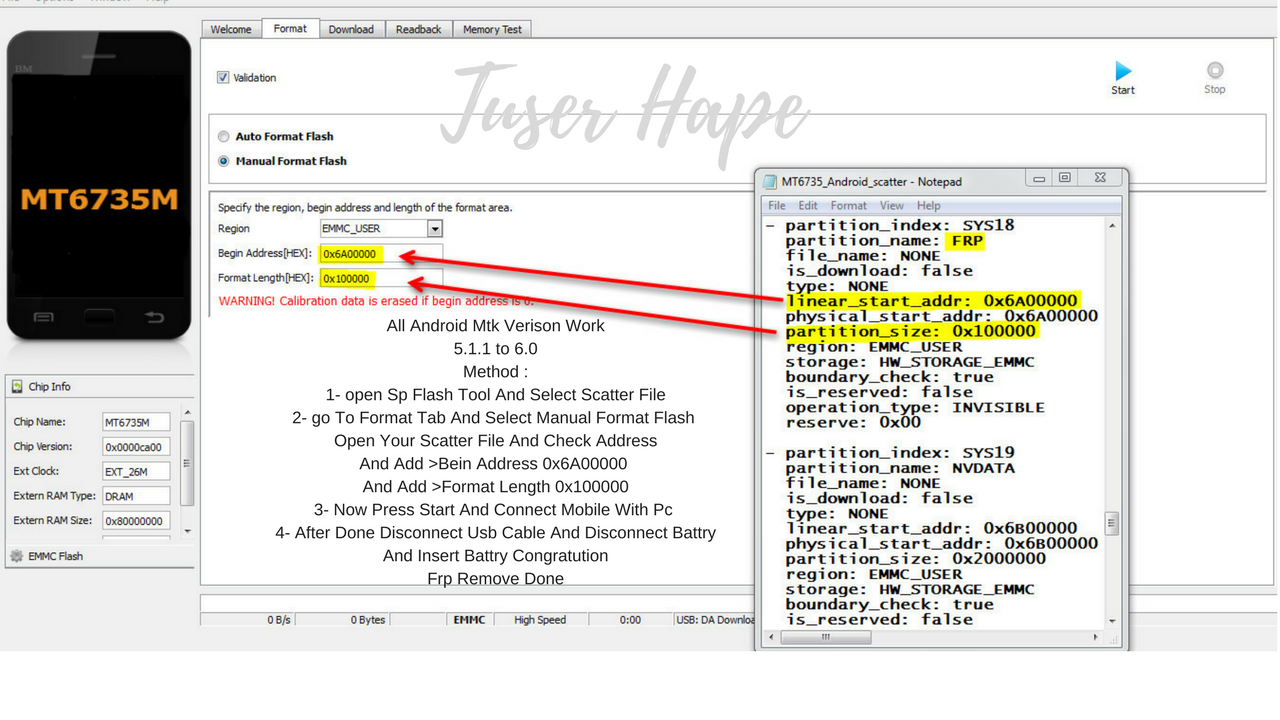Viewport: 1280px width, 720px height.
Task: Click the '0:00' timer in status bar
Action: [630, 620]
